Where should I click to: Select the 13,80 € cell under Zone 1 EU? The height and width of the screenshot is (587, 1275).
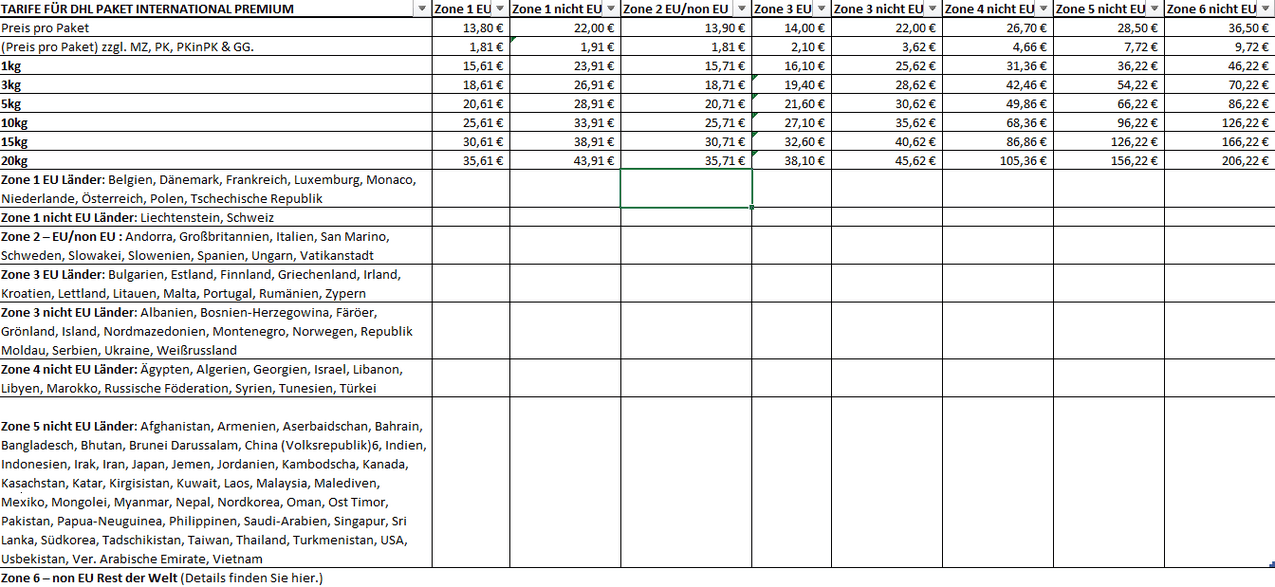coord(471,28)
